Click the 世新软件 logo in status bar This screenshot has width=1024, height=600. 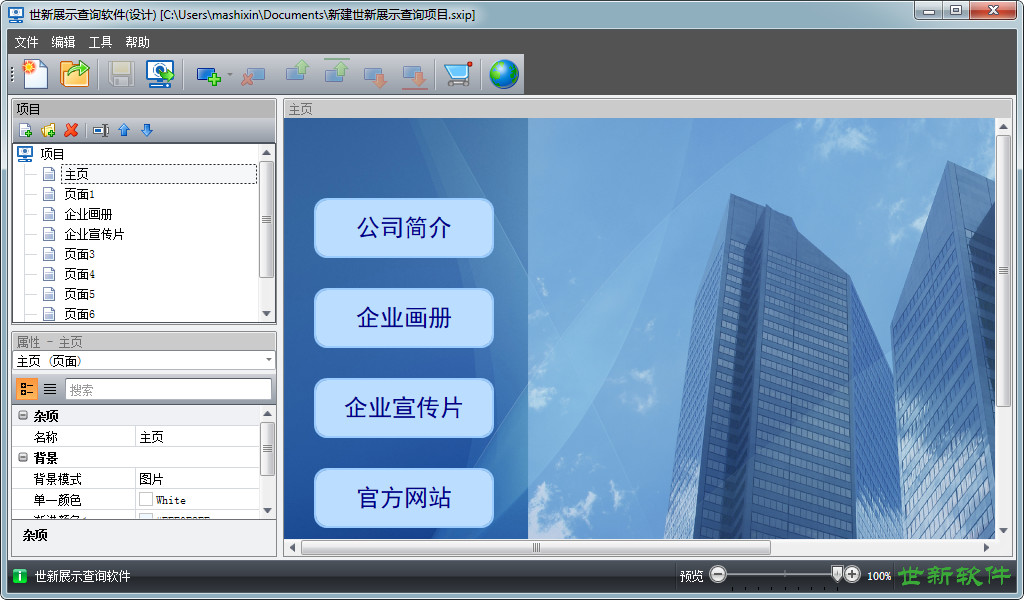(953, 575)
